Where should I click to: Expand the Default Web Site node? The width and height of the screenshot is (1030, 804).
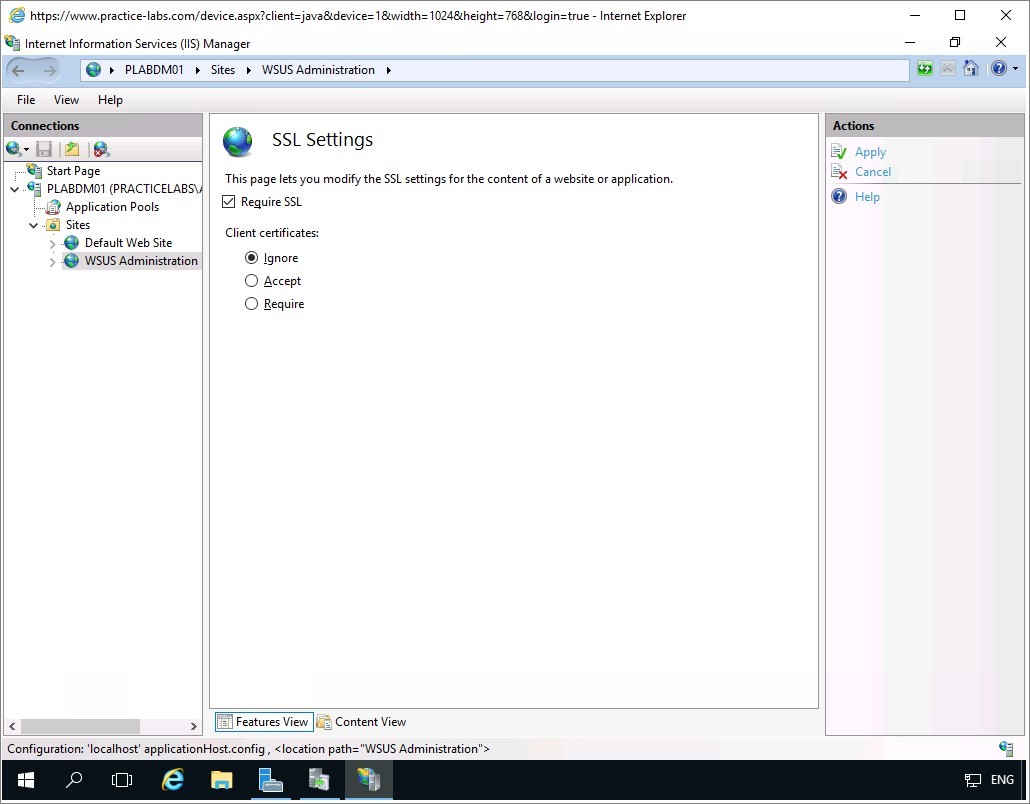click(53, 243)
